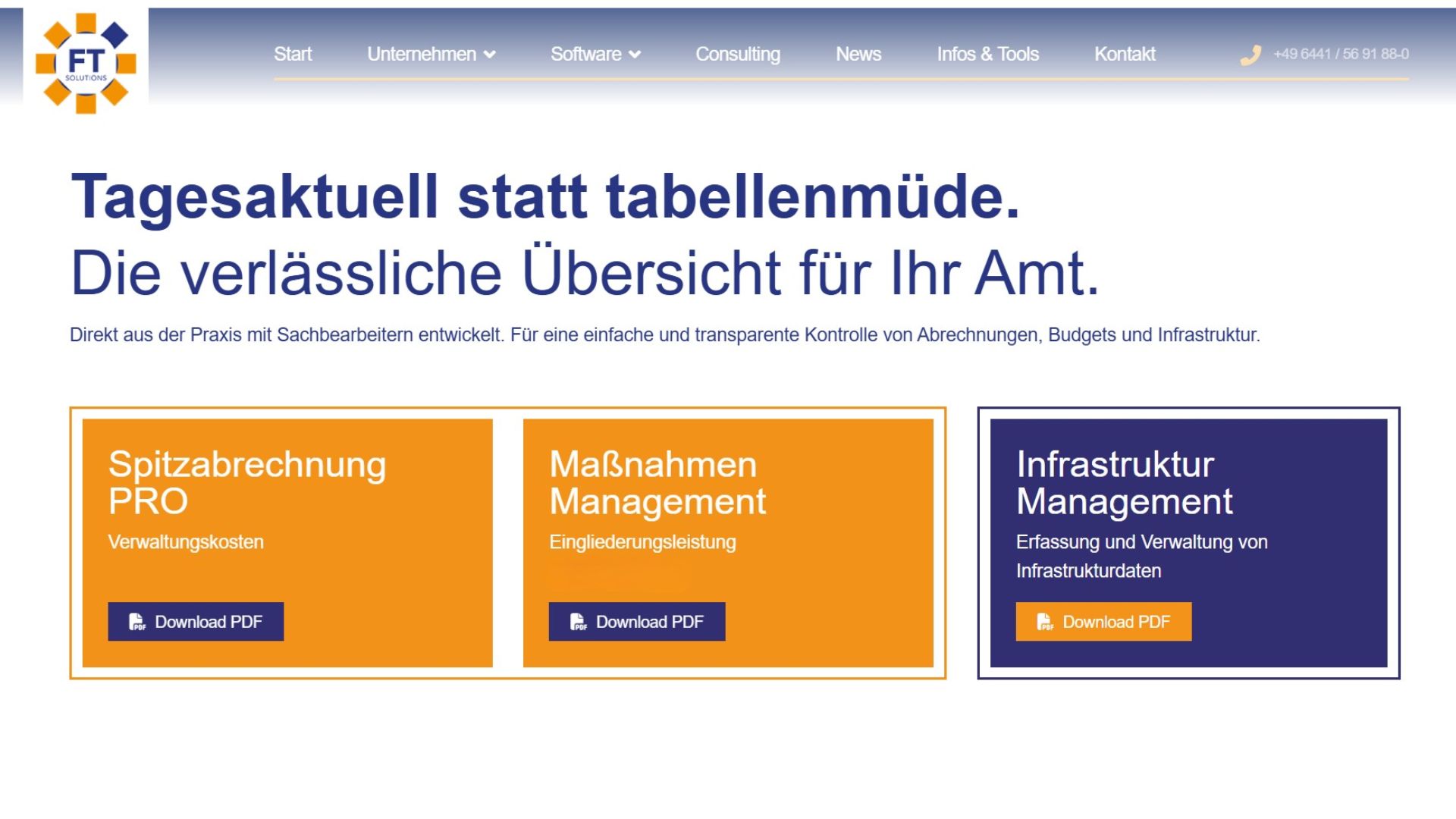
Task: Click PDF icon in Spitzabrechnung PRO download button
Action: point(137,622)
